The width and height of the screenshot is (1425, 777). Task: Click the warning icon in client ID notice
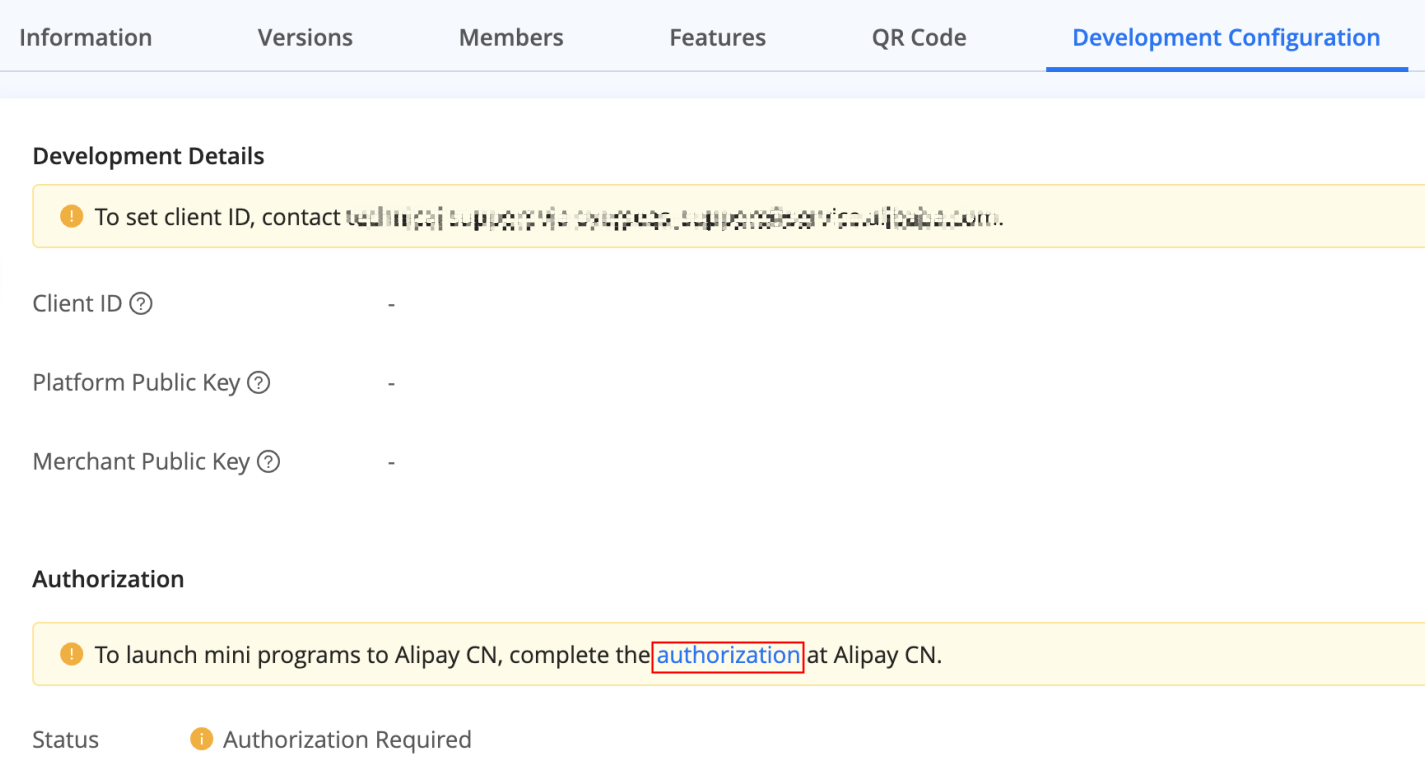click(x=71, y=216)
